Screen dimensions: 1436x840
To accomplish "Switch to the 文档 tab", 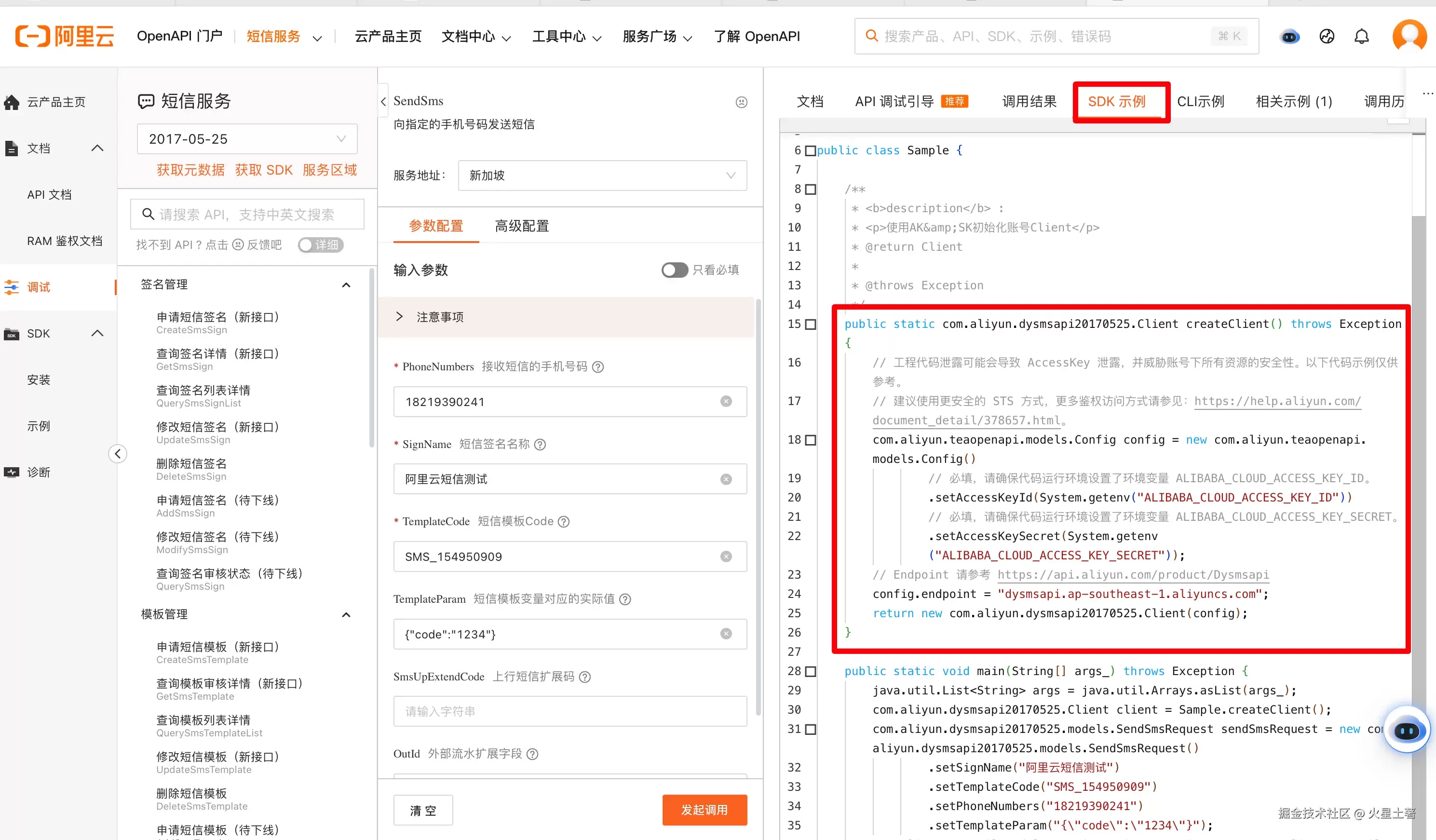I will 810,102.
